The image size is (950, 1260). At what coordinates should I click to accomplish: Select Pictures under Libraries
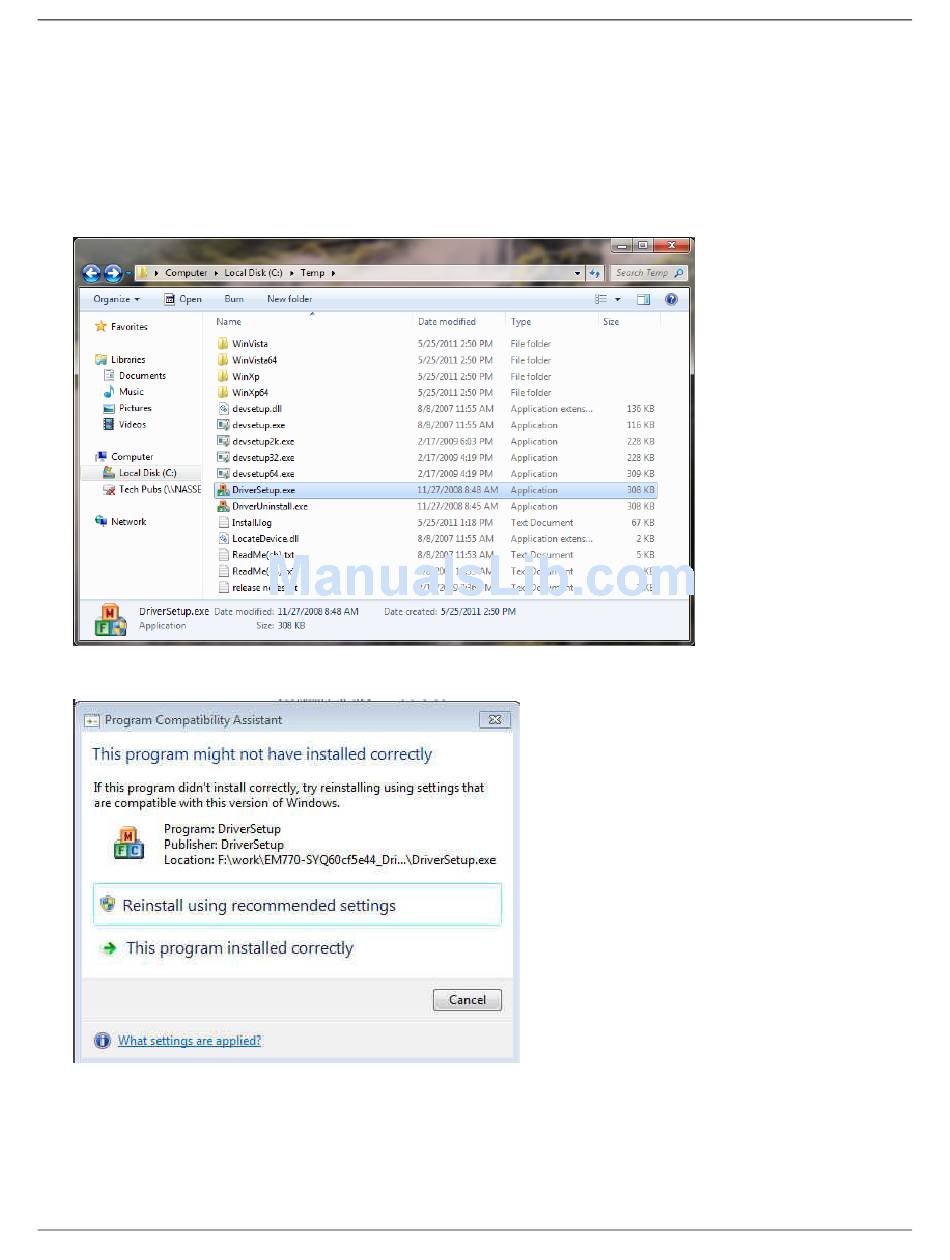[x=128, y=408]
